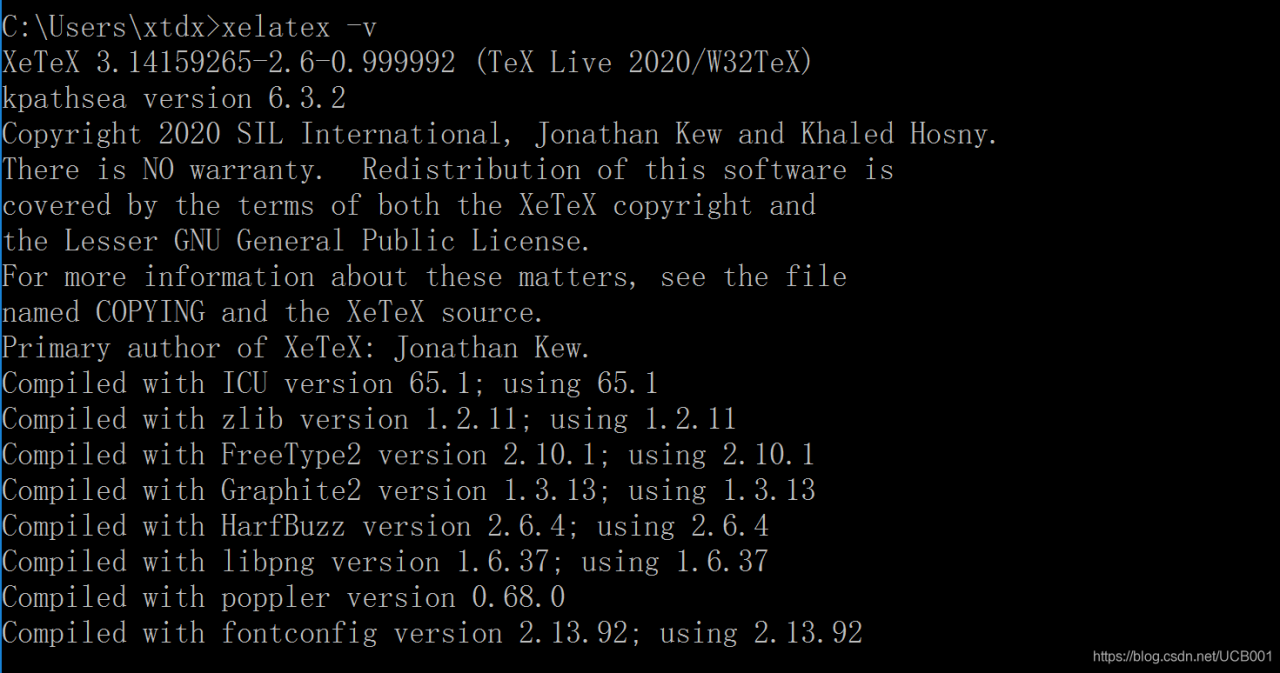Click the Copyright 2020 SIL International line
This screenshot has width=1280, height=673.
[500, 134]
